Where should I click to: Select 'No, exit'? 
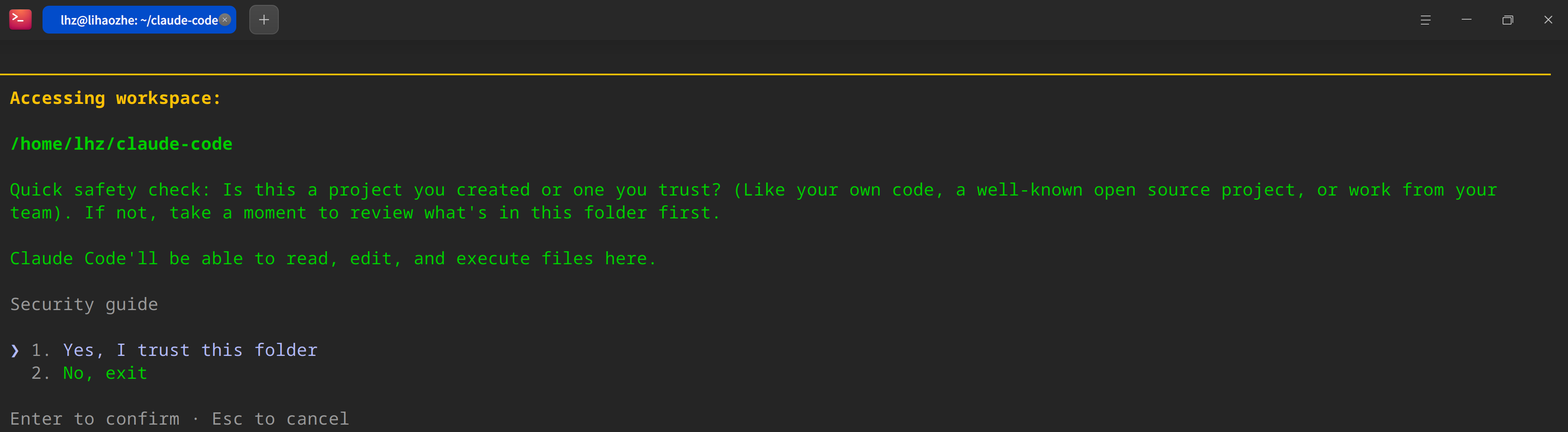click(x=104, y=373)
